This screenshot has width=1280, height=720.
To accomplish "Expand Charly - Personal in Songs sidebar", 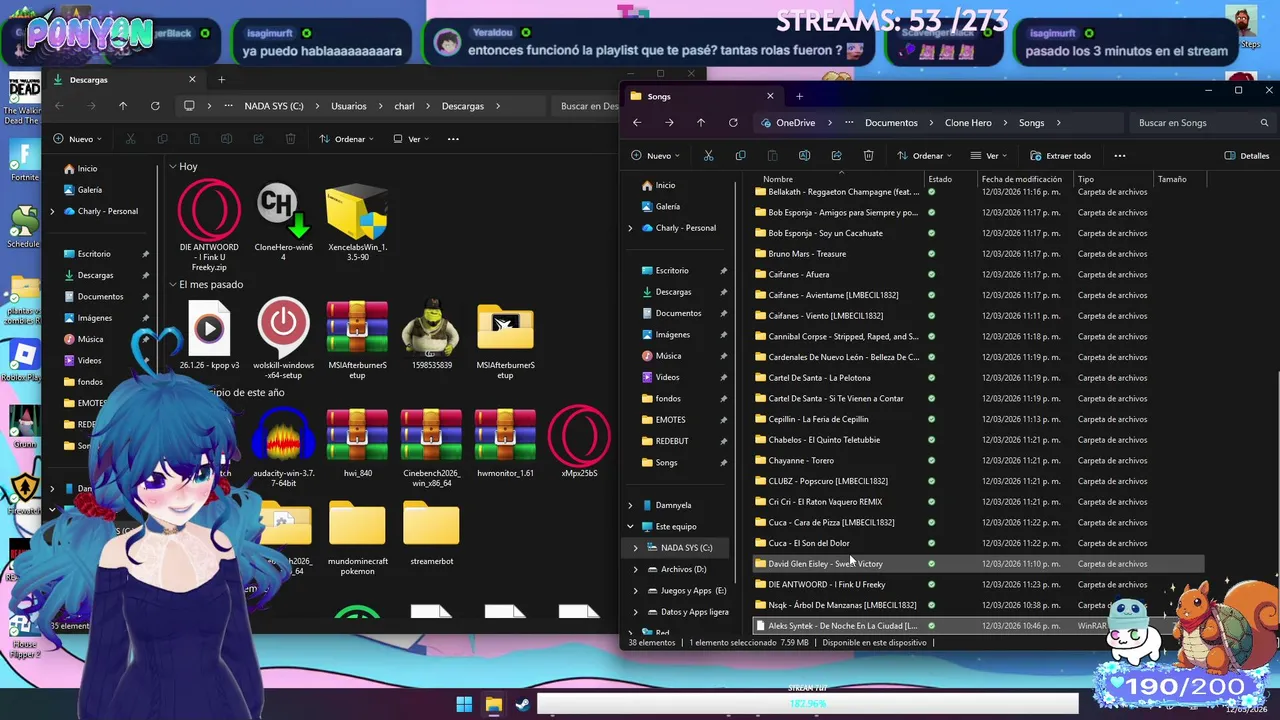I will coord(630,228).
